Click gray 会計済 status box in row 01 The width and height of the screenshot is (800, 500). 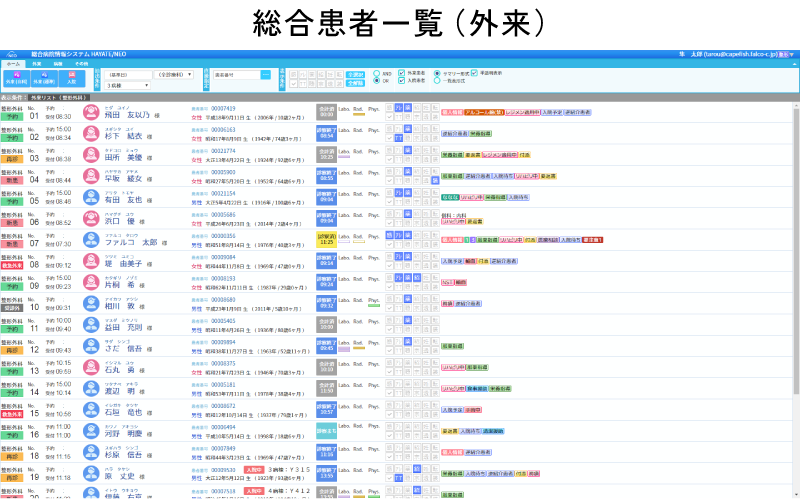point(326,112)
